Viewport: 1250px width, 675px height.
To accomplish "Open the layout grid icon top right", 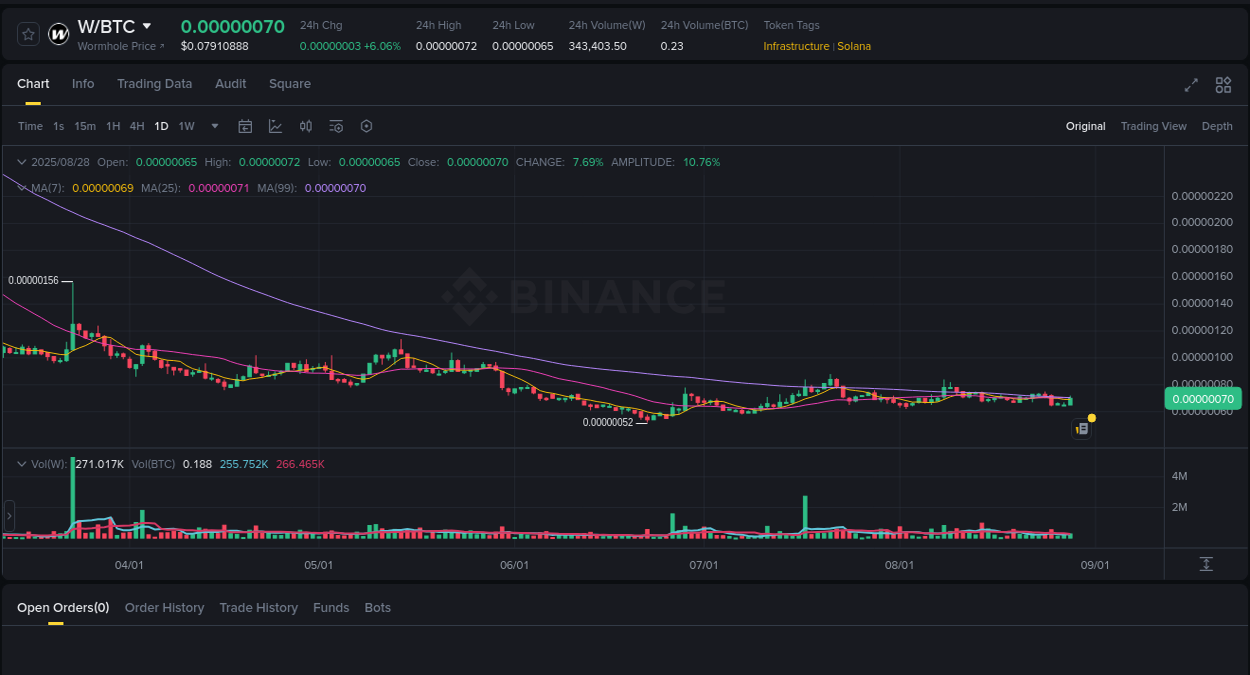I will (1223, 85).
